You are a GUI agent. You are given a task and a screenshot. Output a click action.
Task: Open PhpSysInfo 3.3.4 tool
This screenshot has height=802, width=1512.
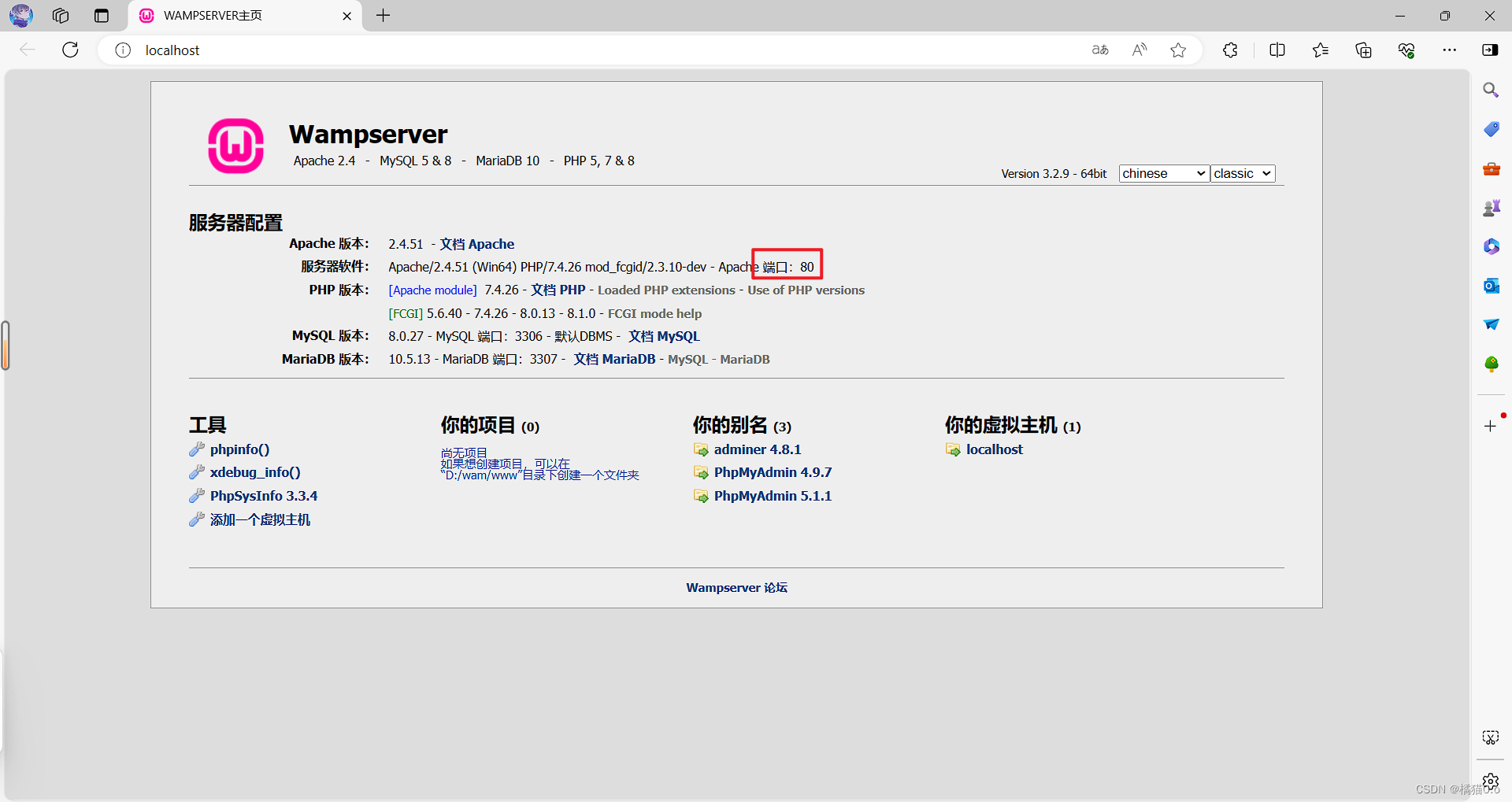pos(264,496)
